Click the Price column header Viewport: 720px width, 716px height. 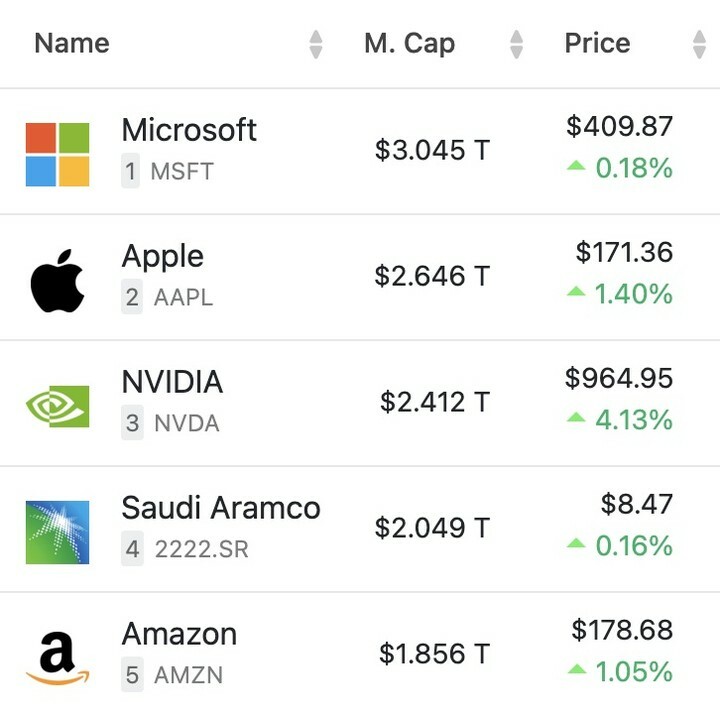click(597, 44)
